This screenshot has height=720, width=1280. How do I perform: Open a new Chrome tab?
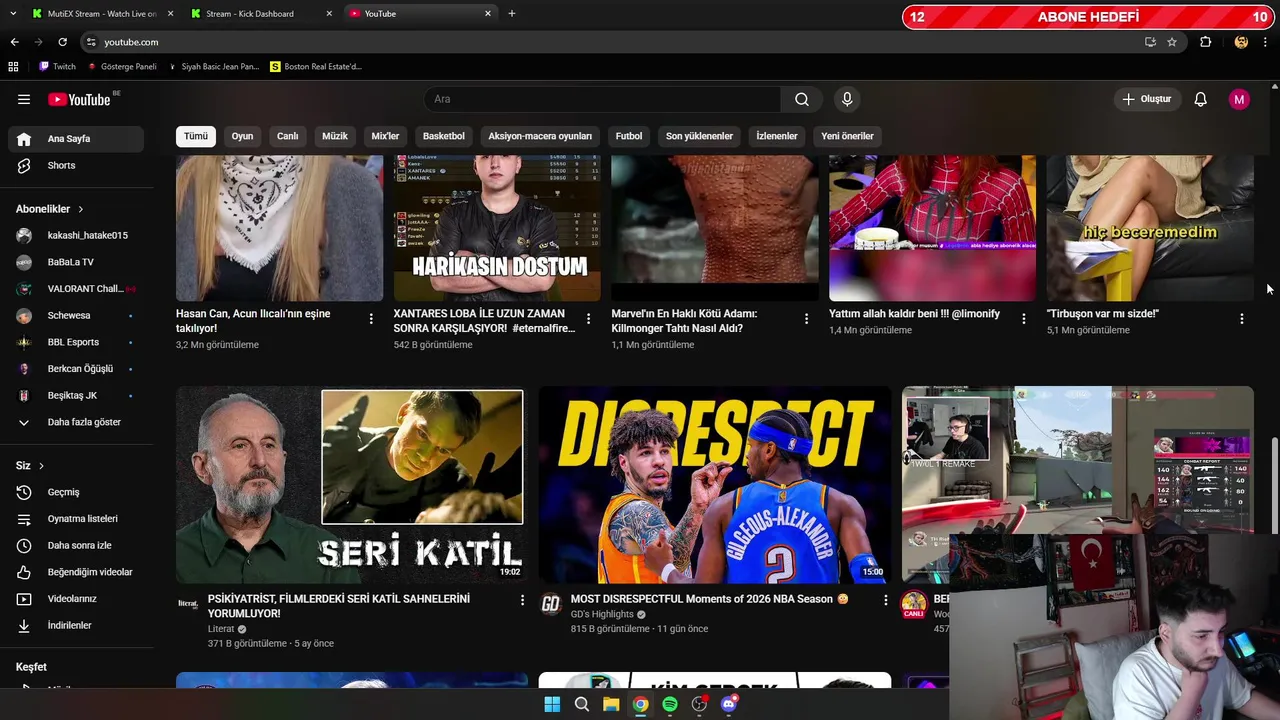[x=512, y=14]
